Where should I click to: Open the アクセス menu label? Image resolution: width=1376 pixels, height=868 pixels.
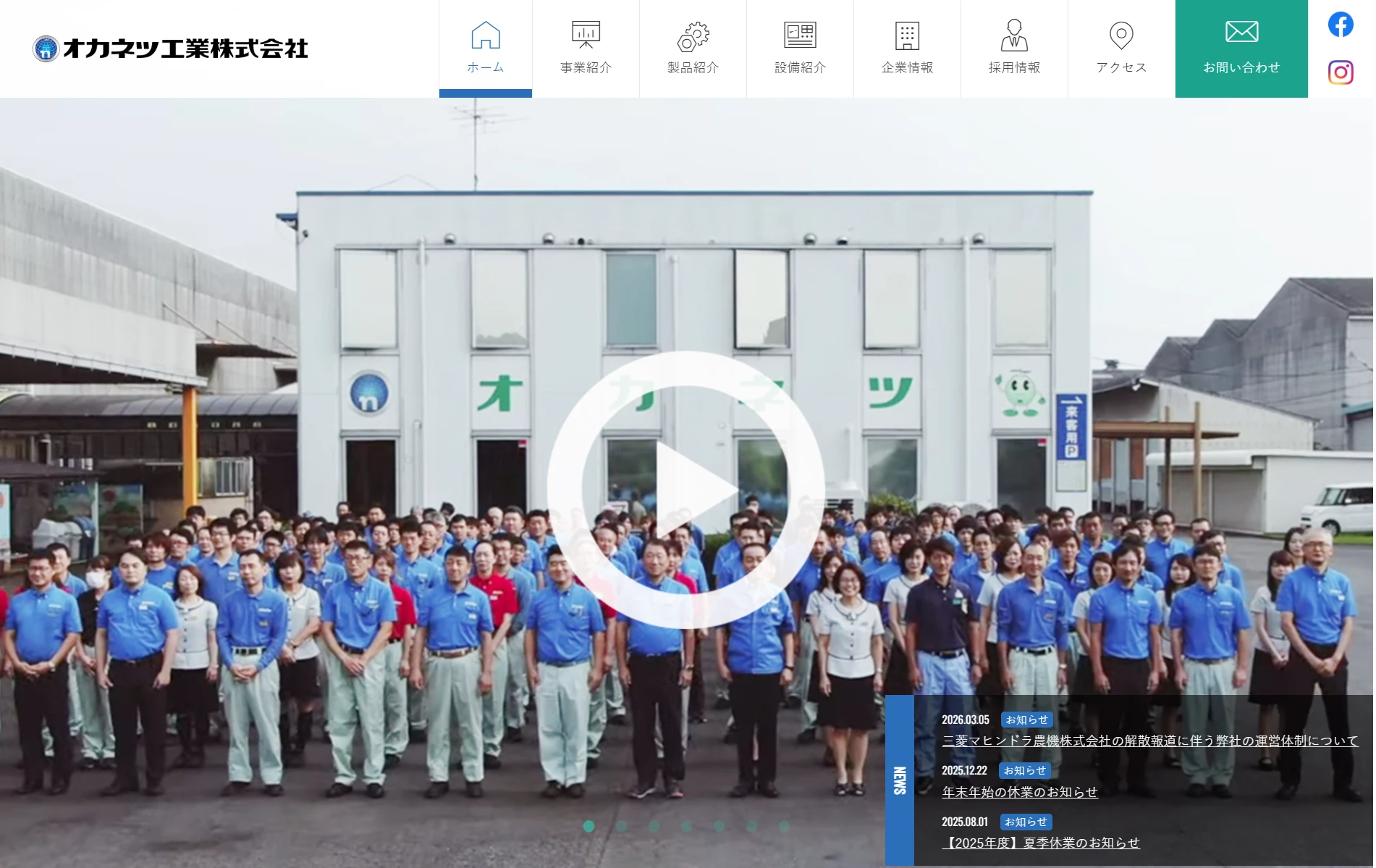tap(1121, 67)
